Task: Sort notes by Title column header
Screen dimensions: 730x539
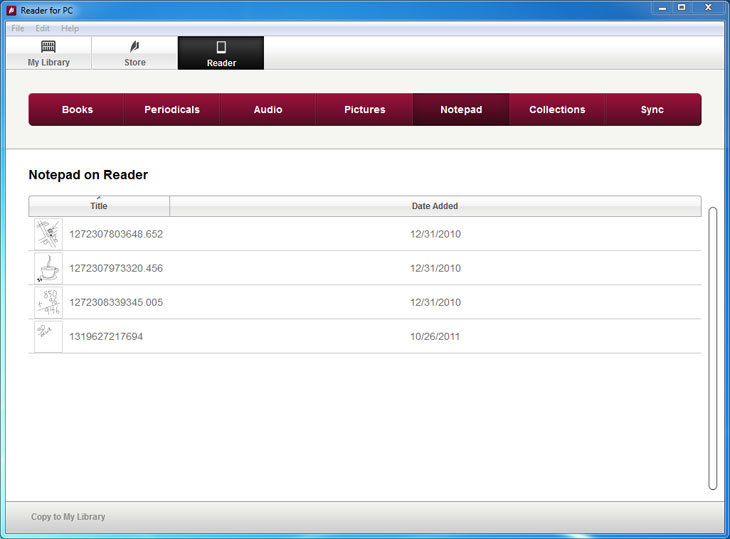Action: tap(99, 206)
